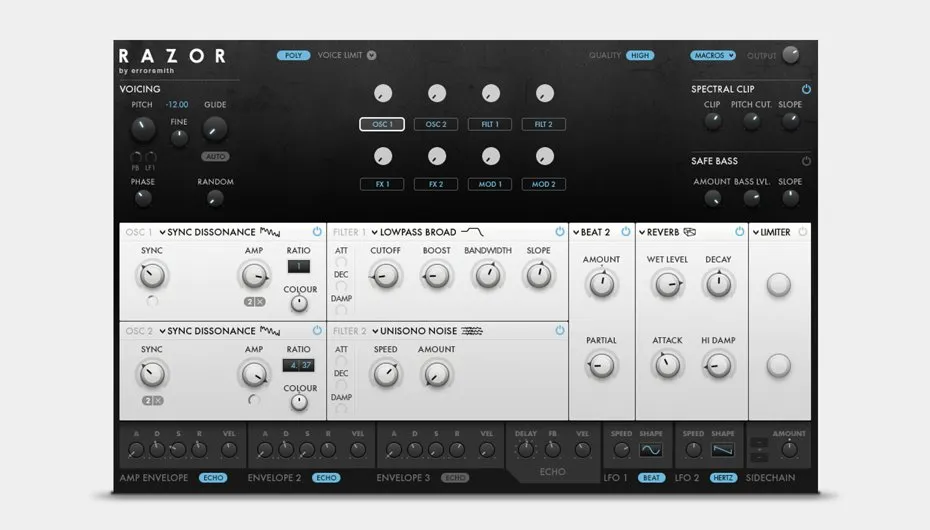Disable OSC 1 with its power icon
Image resolution: width=930 pixels, height=530 pixels.
point(317,232)
